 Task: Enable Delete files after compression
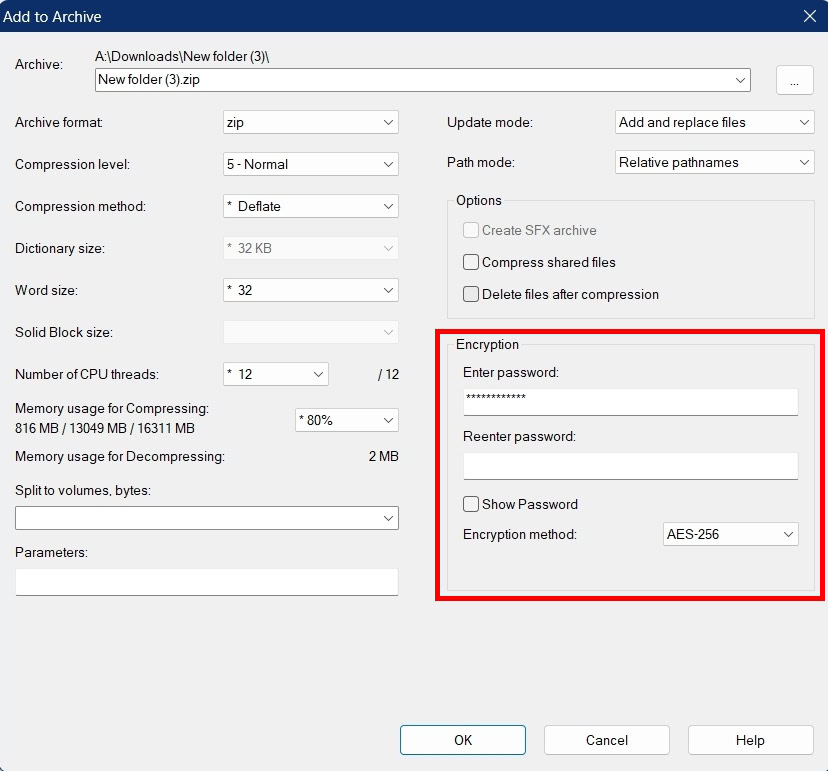[x=470, y=294]
